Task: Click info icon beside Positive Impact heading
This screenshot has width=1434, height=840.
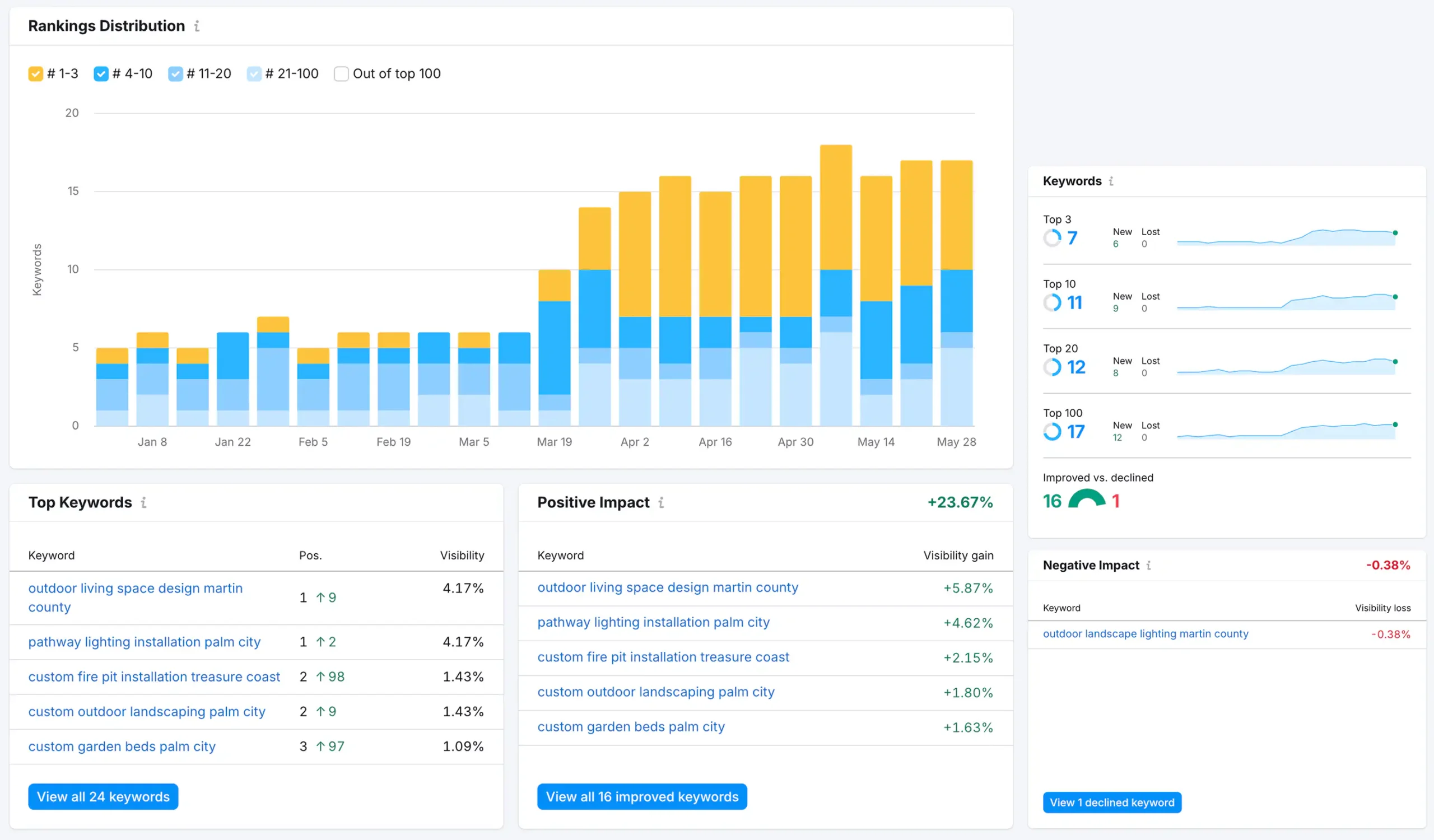Action: point(660,503)
